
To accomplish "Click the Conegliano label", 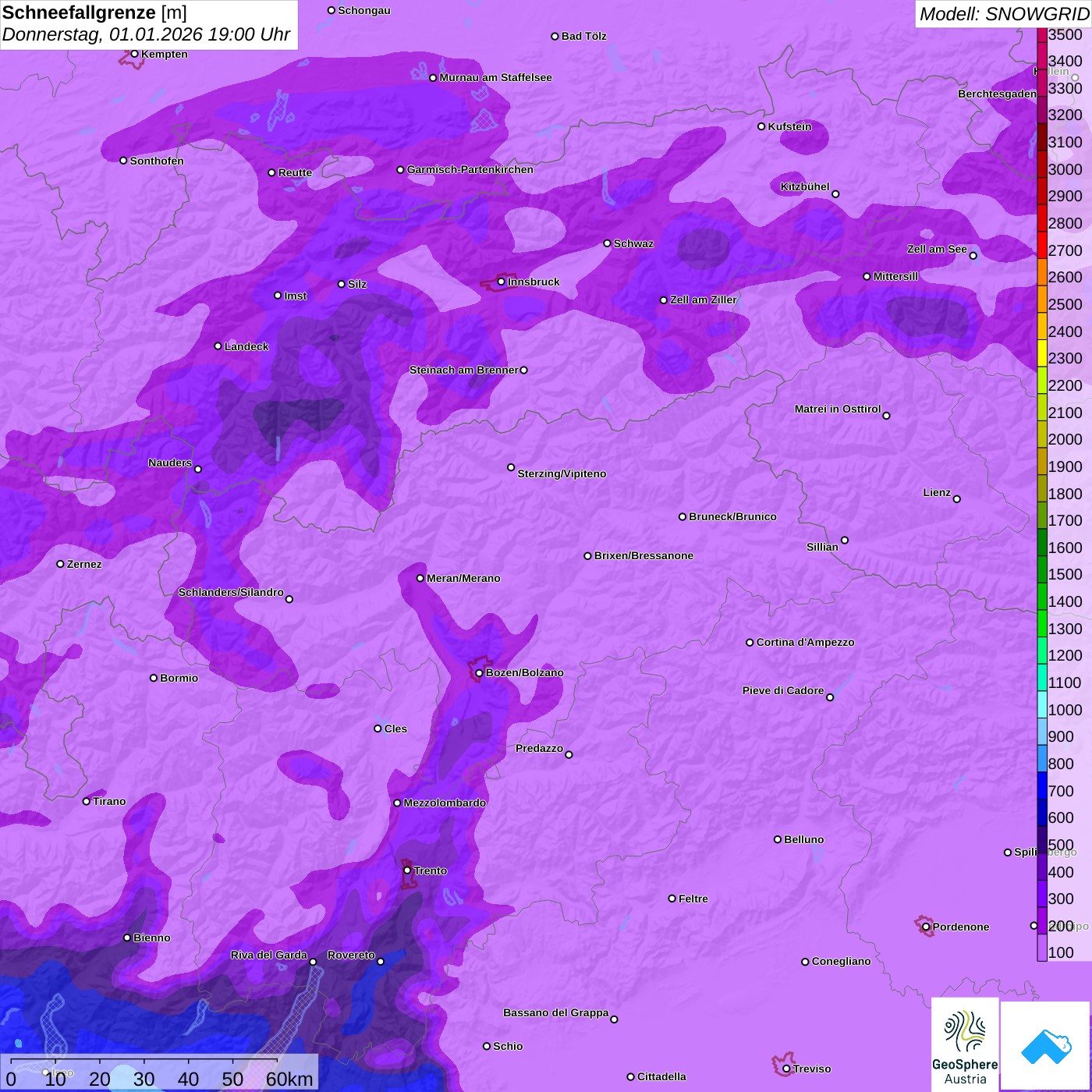I will (x=841, y=961).
